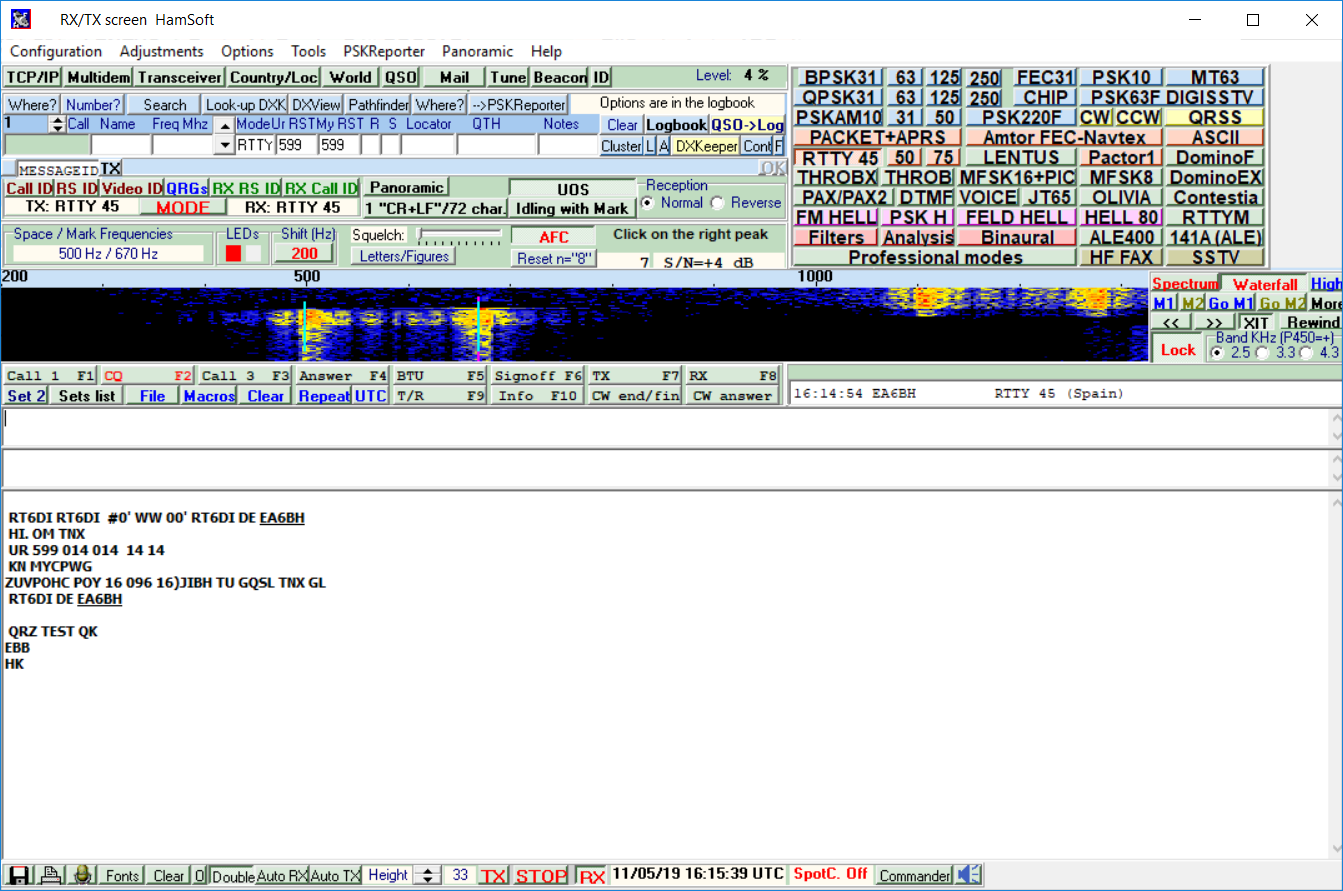Click Mode dropdown up arrow
Viewport: 1343px width, 891px height.
[x=224, y=125]
